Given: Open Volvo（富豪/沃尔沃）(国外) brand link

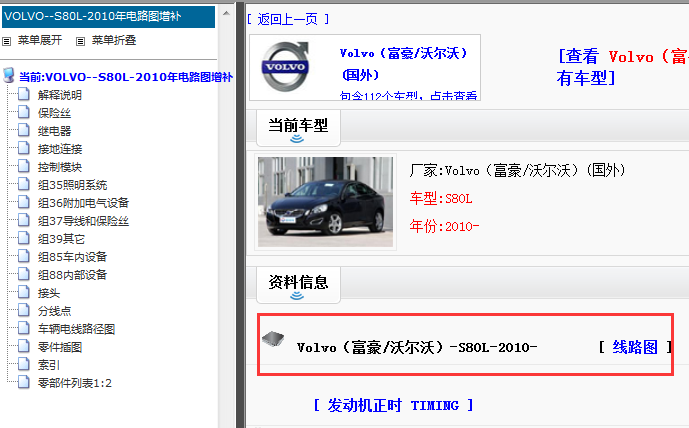Looking at the screenshot, I should [403, 64].
